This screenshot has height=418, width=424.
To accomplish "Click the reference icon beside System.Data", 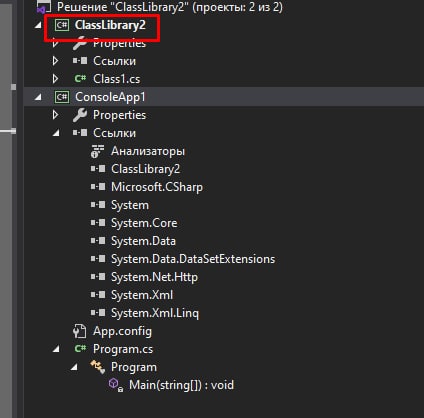I will pos(98,241).
